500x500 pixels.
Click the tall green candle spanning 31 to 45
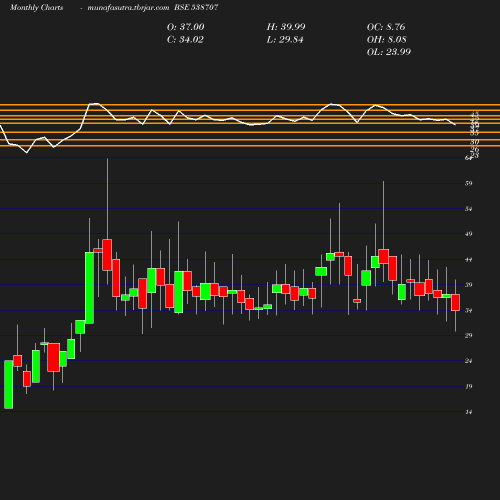pyautogui.click(x=89, y=288)
